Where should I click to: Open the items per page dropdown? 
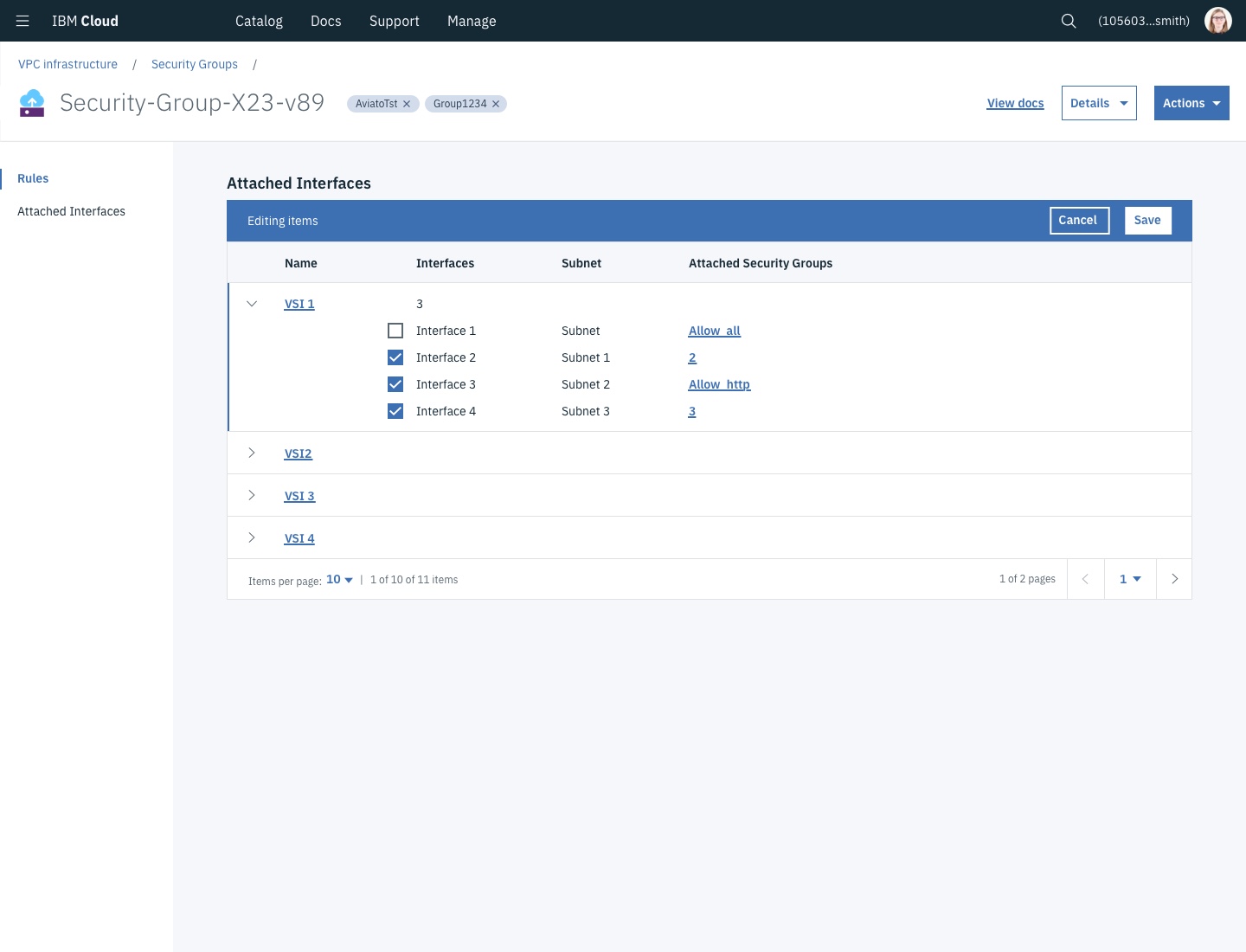pyautogui.click(x=338, y=580)
